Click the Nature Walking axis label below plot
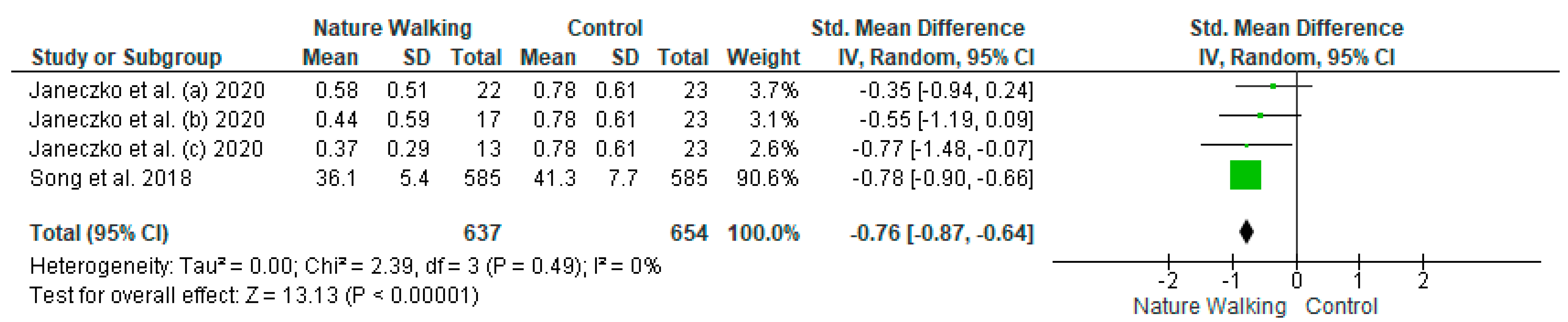 [1209, 306]
